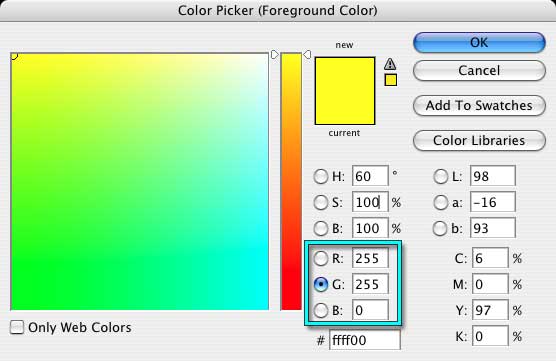Click the G value field showing 255
The image size is (556, 361).
coord(370,284)
